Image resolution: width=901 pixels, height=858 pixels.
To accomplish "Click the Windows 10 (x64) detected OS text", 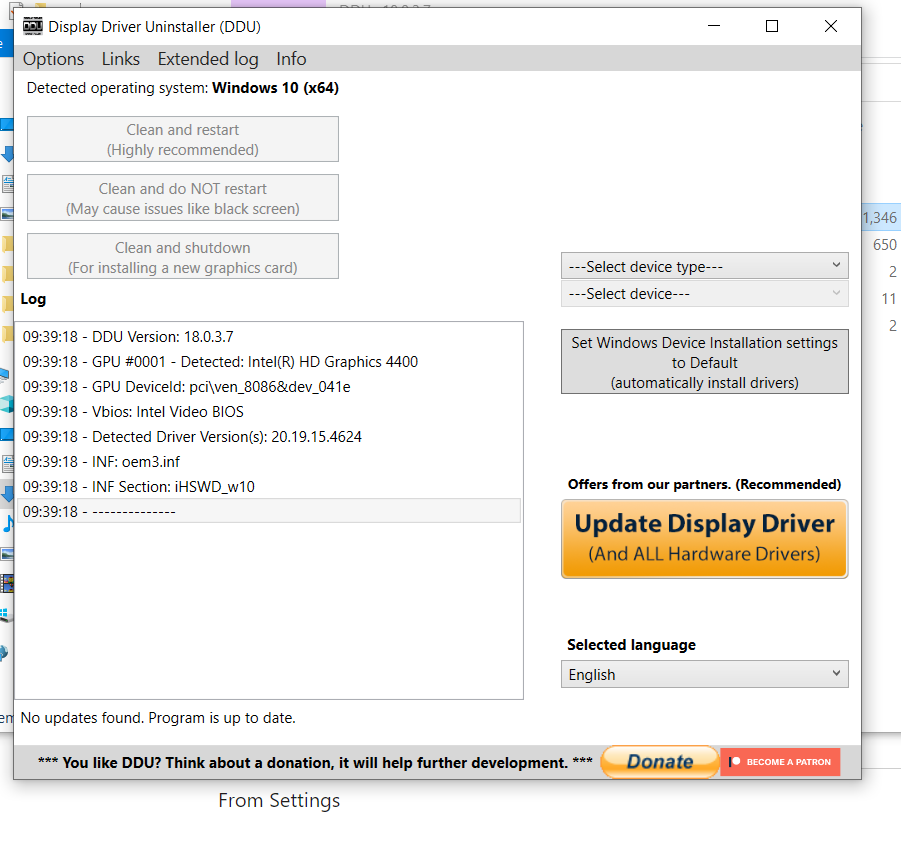I will (275, 88).
